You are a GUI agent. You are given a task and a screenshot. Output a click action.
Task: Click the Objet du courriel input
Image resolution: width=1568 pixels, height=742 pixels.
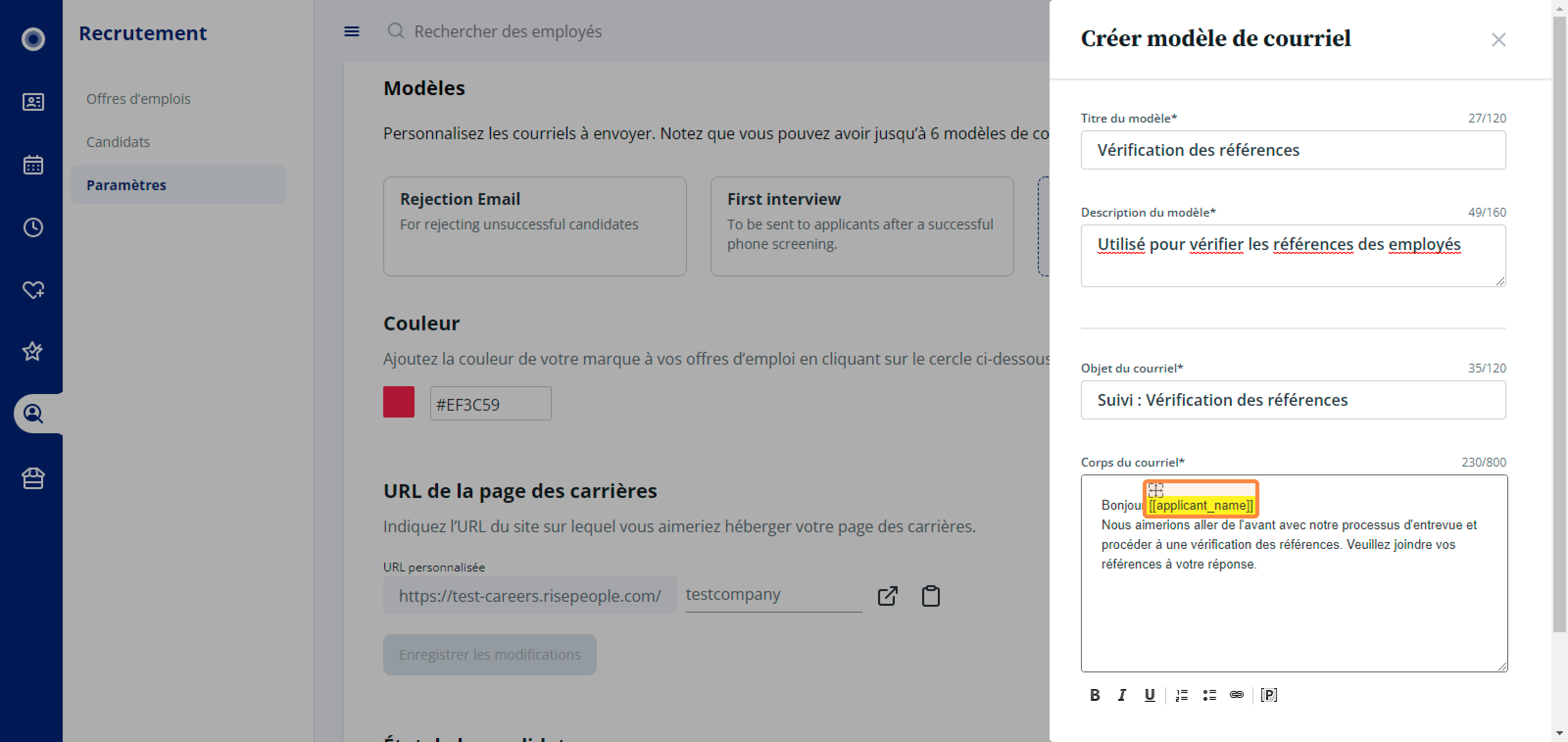tap(1293, 400)
